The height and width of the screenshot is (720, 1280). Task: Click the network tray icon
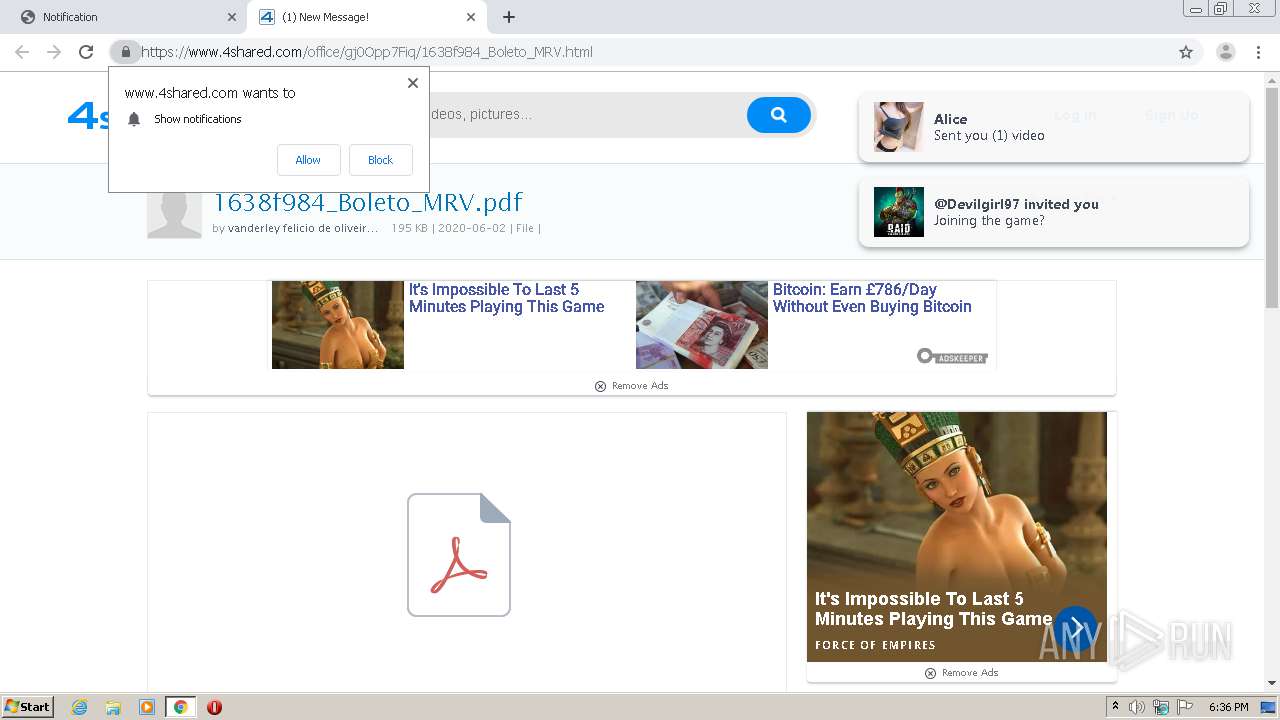[1161, 707]
